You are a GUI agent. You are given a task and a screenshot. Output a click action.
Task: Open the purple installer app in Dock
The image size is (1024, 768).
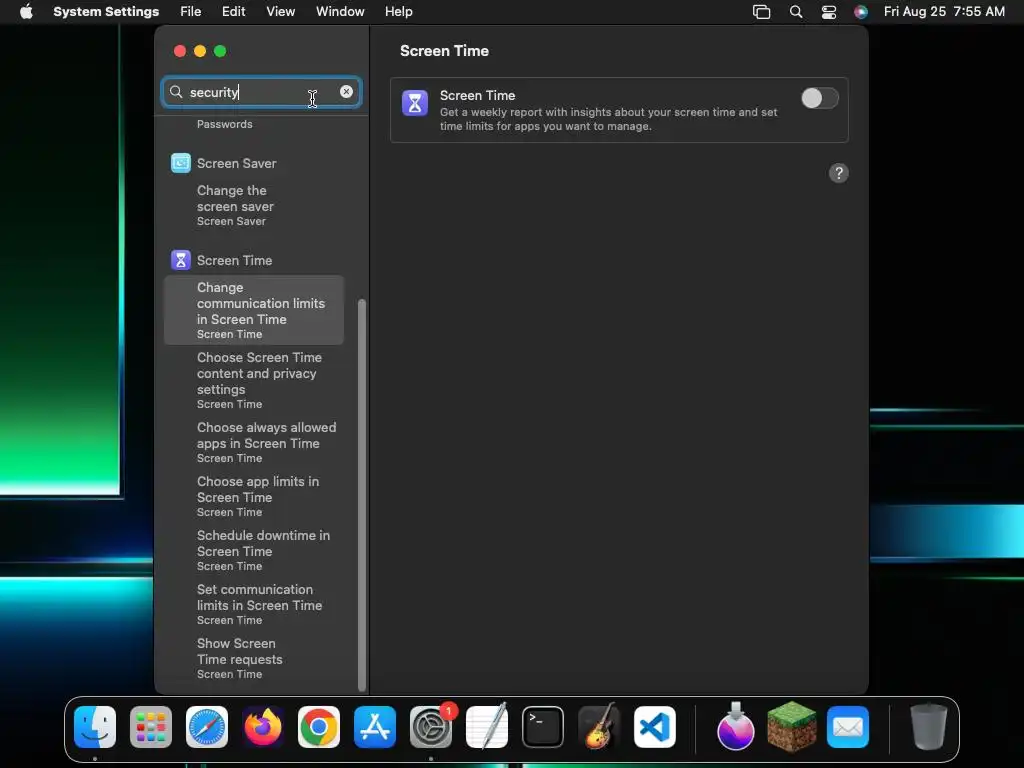point(735,726)
